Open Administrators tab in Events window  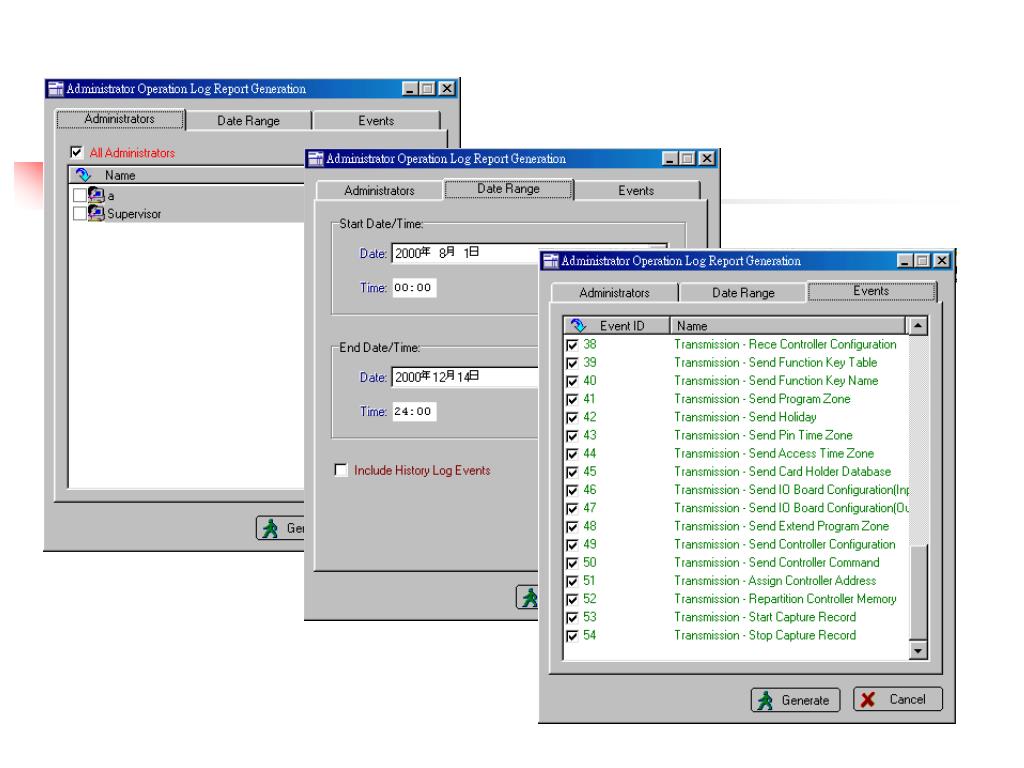pyautogui.click(x=614, y=293)
